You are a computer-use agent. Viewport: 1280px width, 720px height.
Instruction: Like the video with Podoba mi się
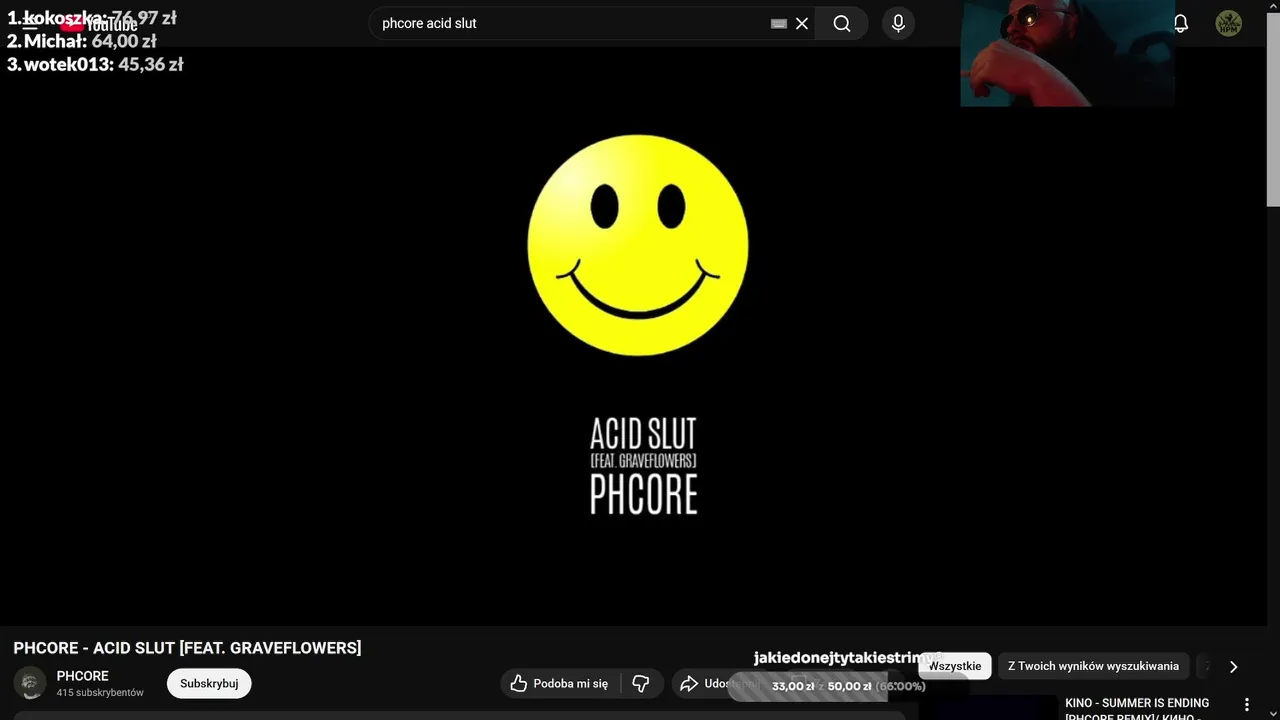[560, 684]
